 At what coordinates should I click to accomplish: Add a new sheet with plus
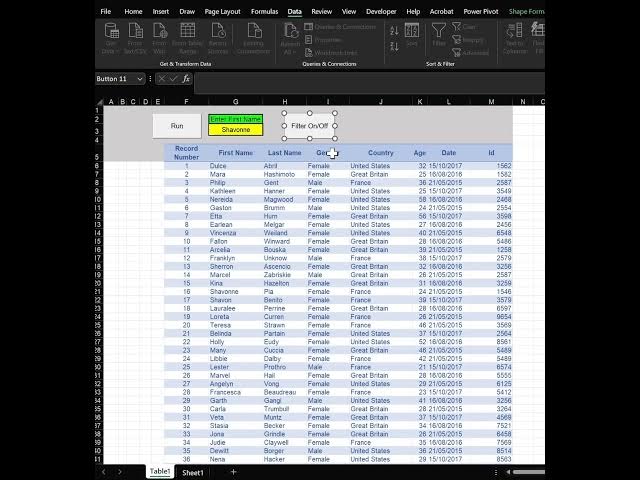(233, 472)
